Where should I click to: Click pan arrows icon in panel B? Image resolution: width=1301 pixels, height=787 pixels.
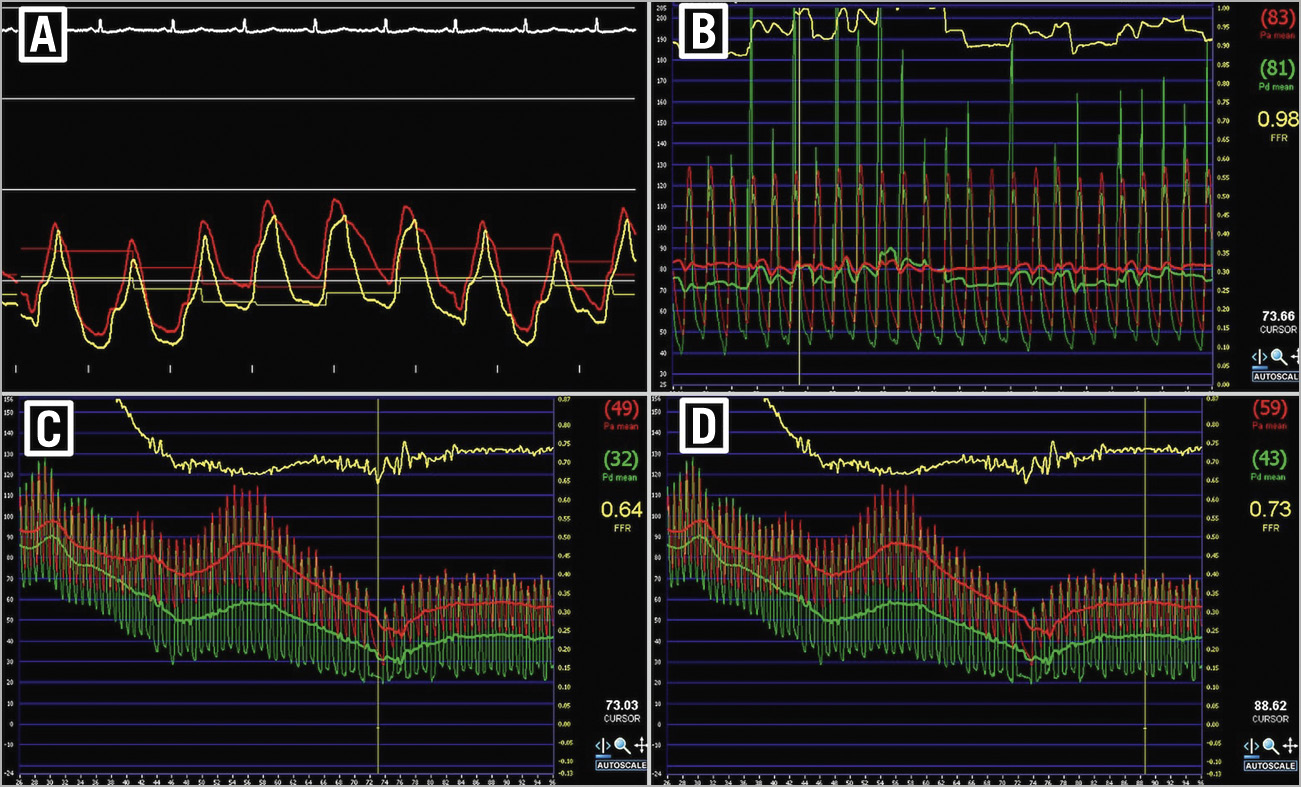click(1295, 356)
